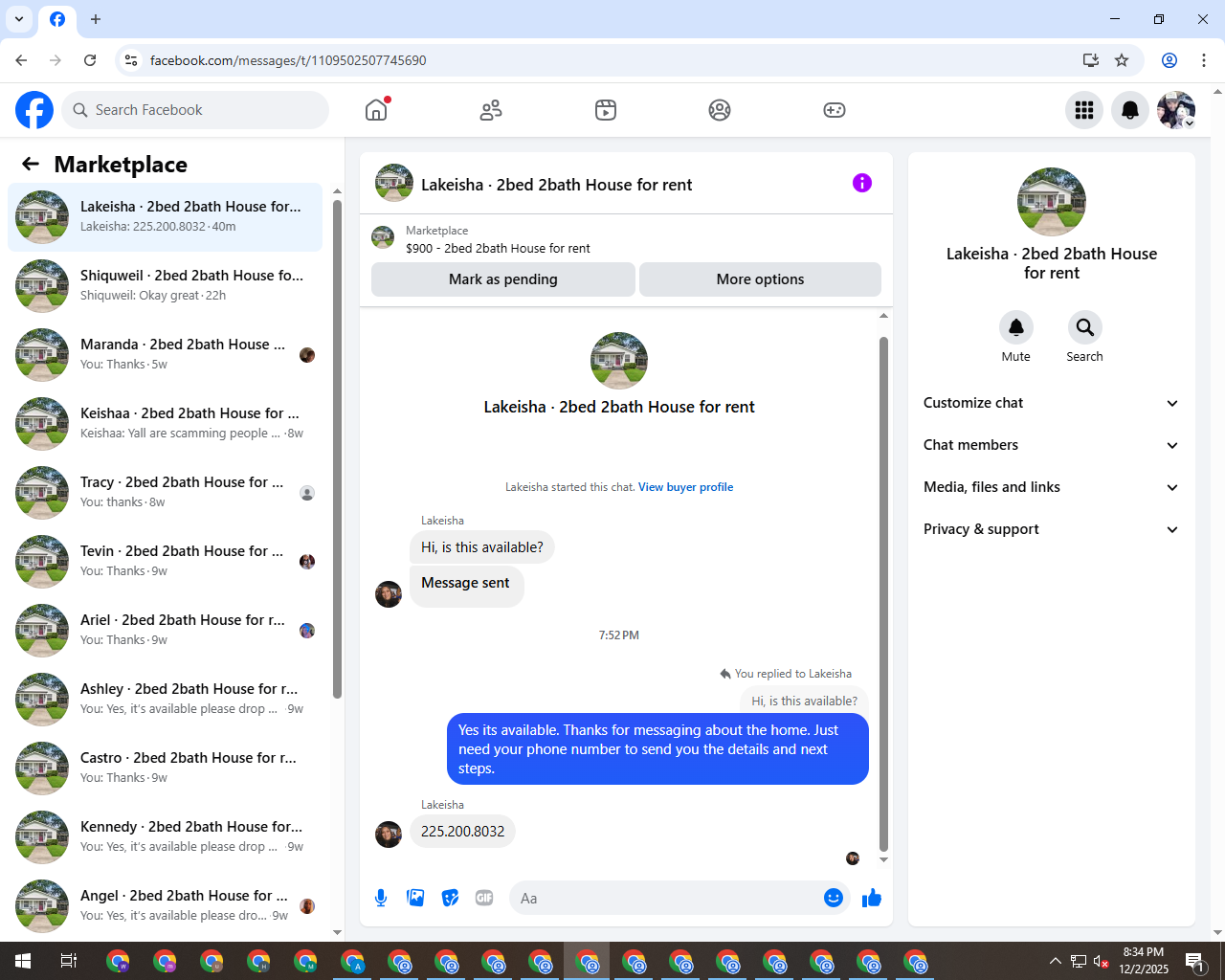Open the Groups icon in top navigation
Viewport: 1225px width, 980px height.
pyautogui.click(x=720, y=110)
